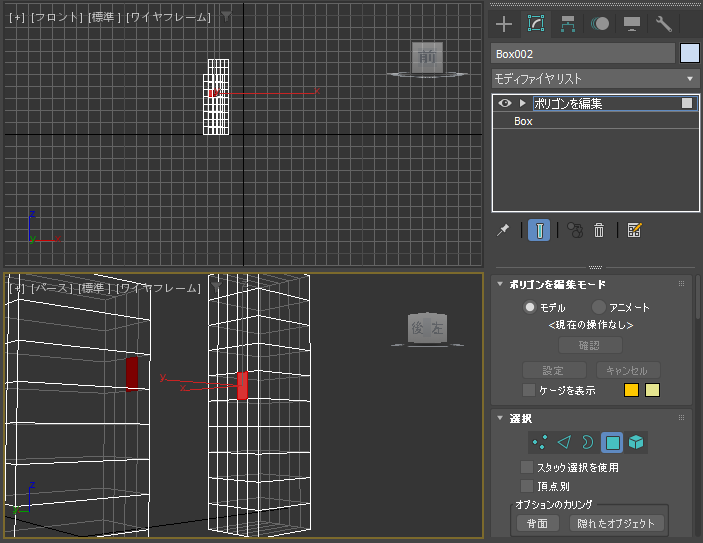Toggle eye visibility of ポリゴンを編集 modifier
Screen dimensions: 703x543
505,103
